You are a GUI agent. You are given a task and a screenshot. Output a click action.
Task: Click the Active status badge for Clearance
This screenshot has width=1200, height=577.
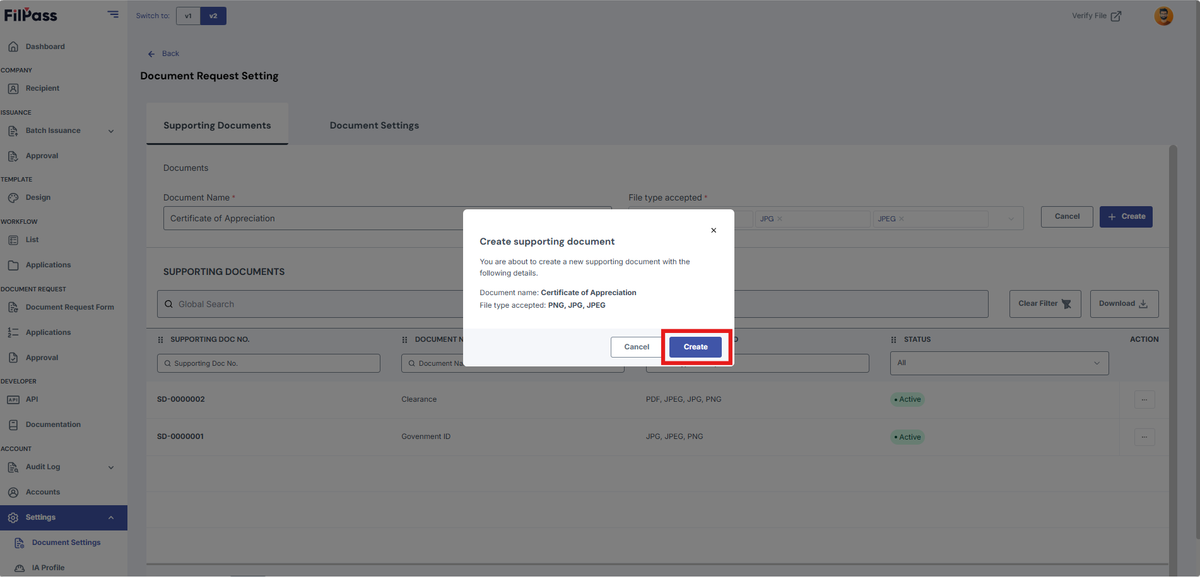(x=908, y=399)
